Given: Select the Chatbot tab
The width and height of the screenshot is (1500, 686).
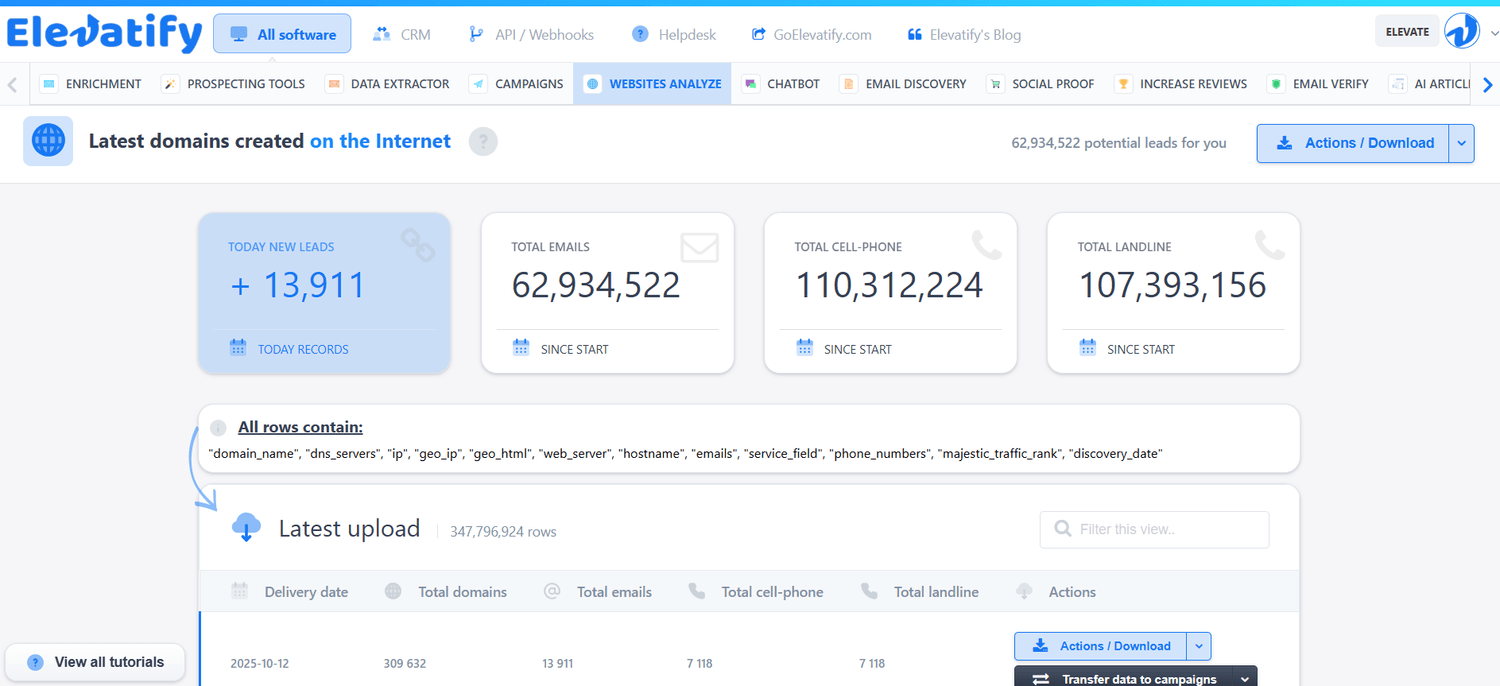Looking at the screenshot, I should pos(781,84).
